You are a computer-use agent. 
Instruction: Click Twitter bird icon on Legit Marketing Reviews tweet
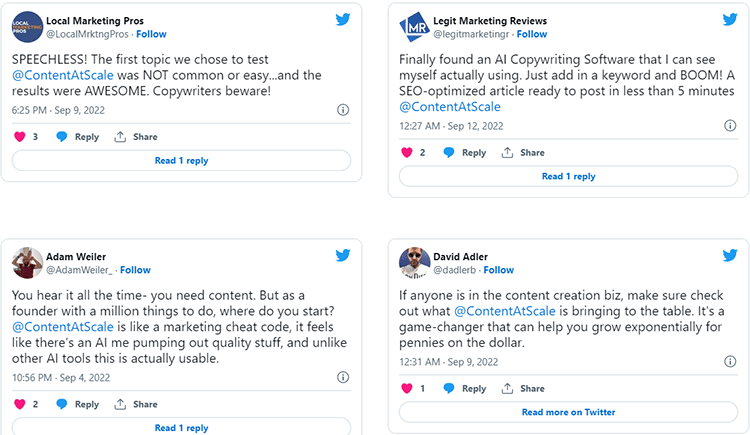tap(729, 19)
